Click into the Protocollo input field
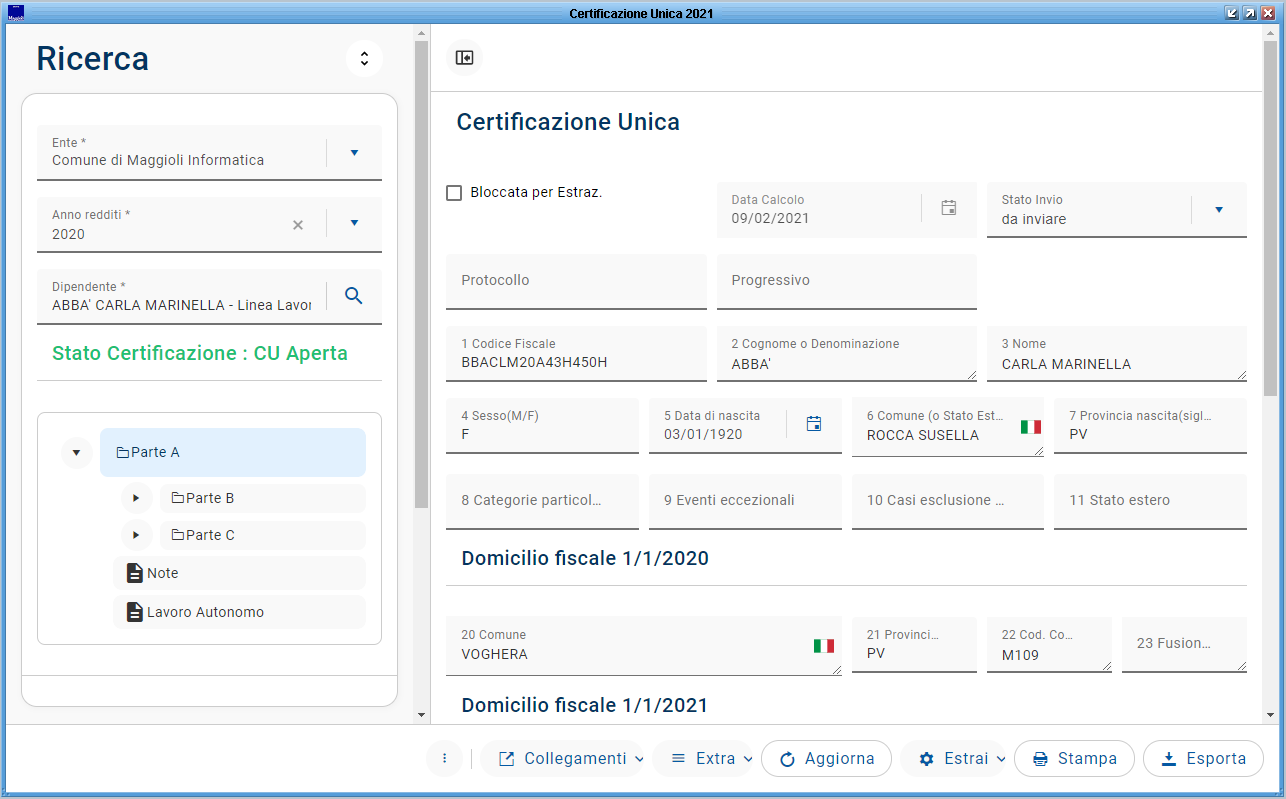The width and height of the screenshot is (1286, 799). 576,281
